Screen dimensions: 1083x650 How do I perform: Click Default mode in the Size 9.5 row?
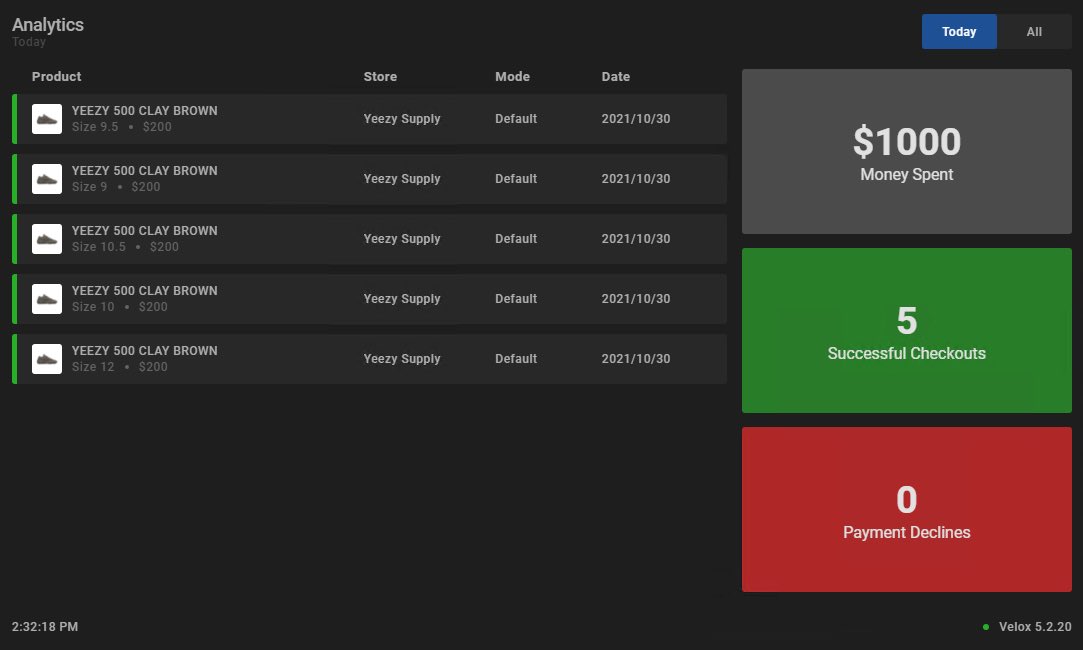click(x=516, y=119)
